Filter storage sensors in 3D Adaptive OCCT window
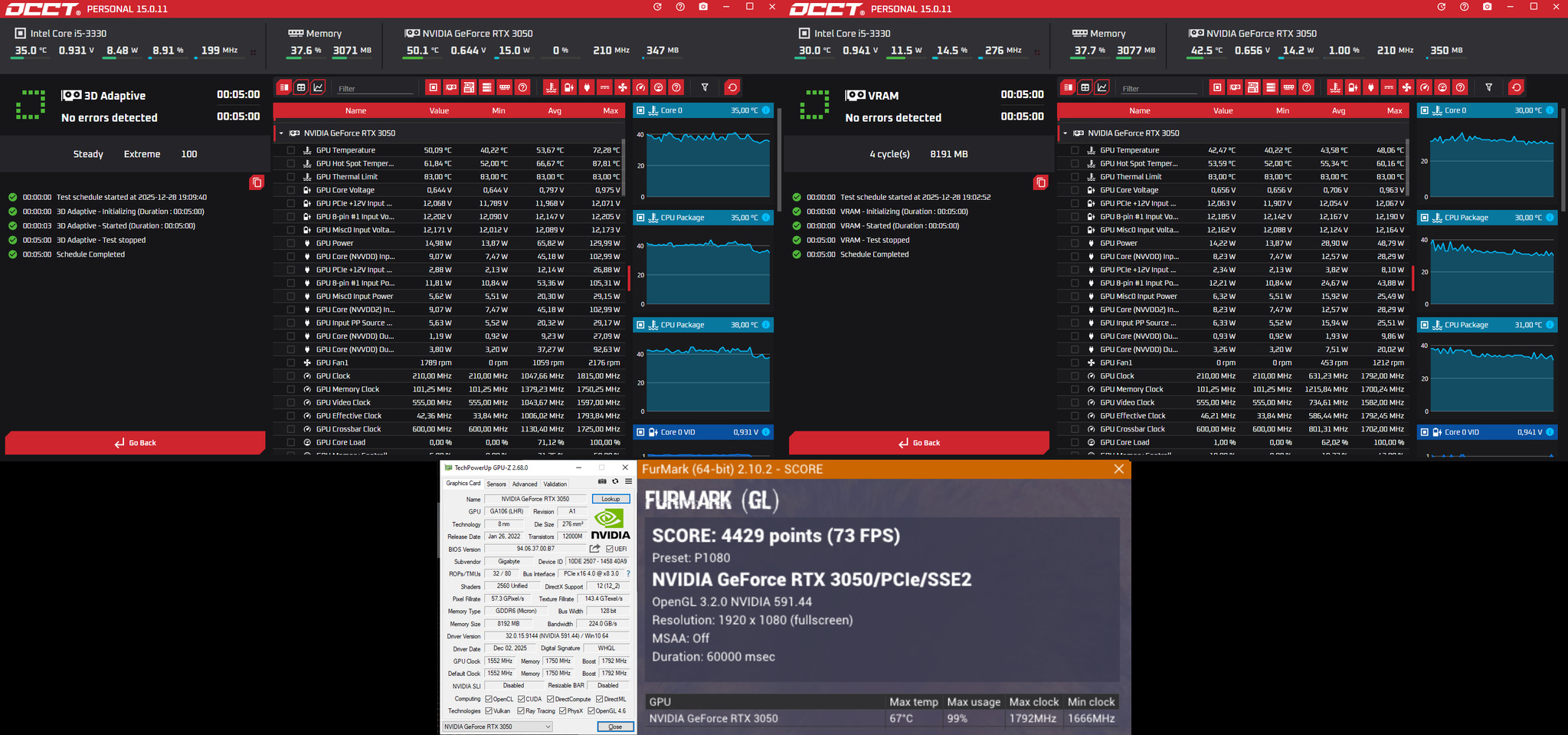1568x735 pixels. click(486, 87)
